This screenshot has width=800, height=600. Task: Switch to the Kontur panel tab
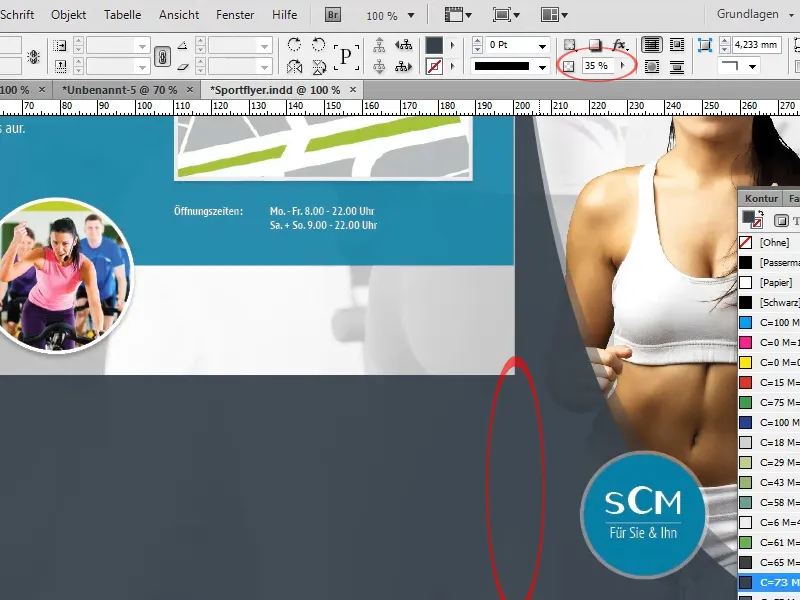pyautogui.click(x=761, y=198)
